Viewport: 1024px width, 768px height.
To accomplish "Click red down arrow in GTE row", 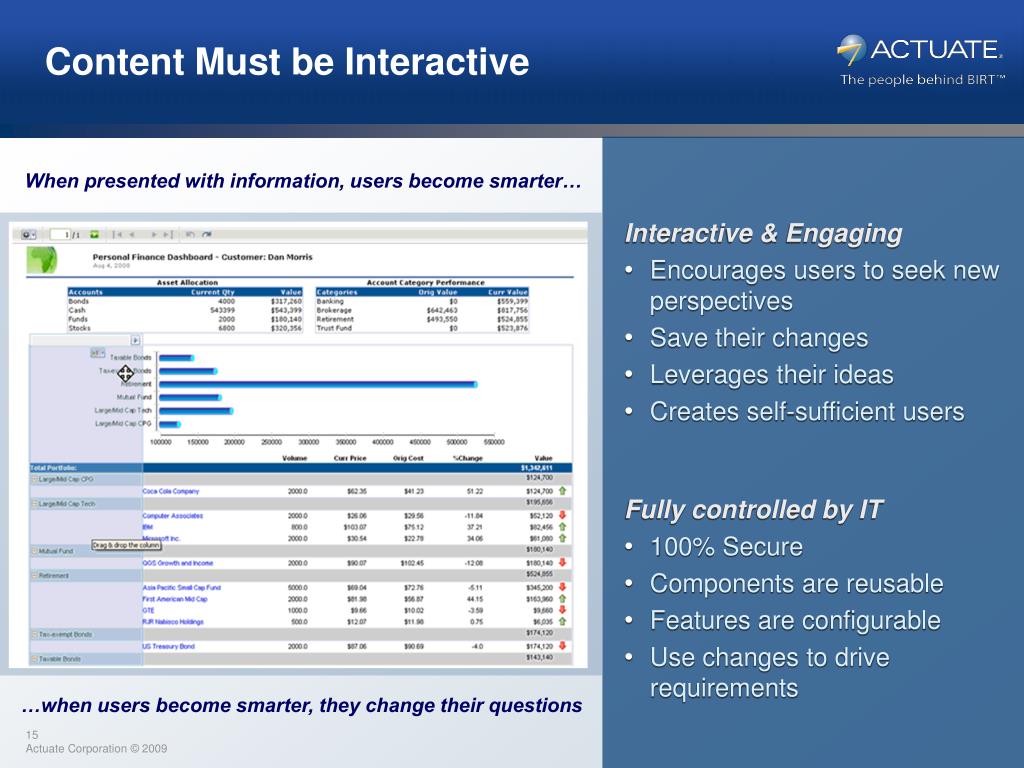I will click(562, 610).
